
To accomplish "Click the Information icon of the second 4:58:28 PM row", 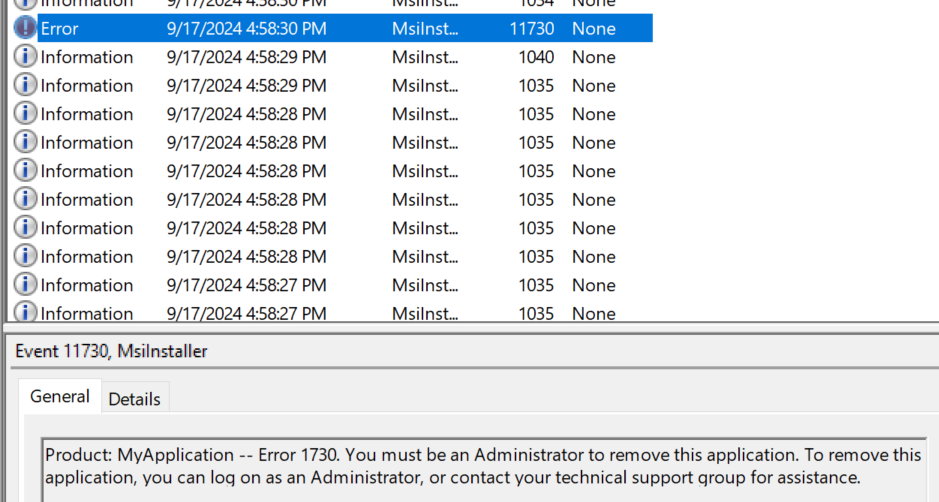I will [x=25, y=142].
